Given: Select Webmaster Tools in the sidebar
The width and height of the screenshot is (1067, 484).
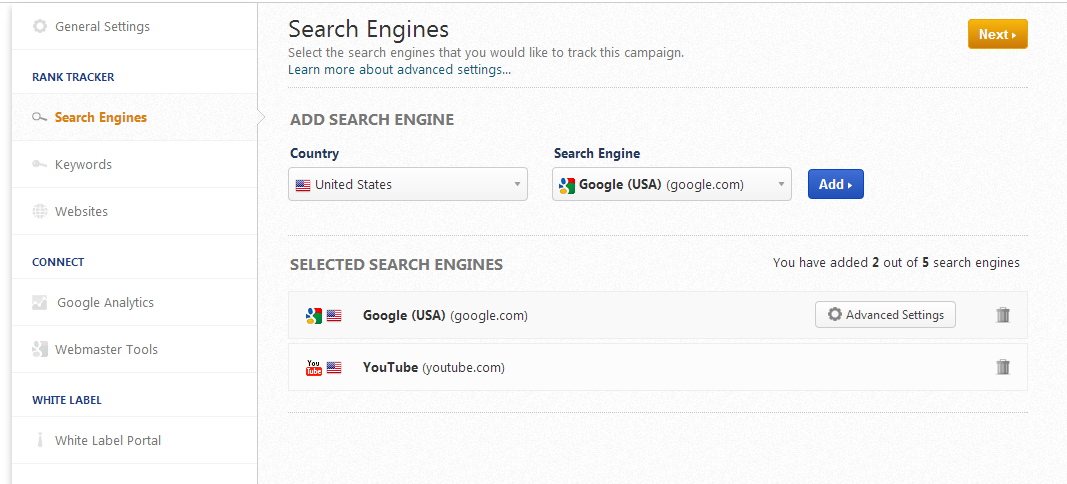Looking at the screenshot, I should pyautogui.click(x=106, y=350).
